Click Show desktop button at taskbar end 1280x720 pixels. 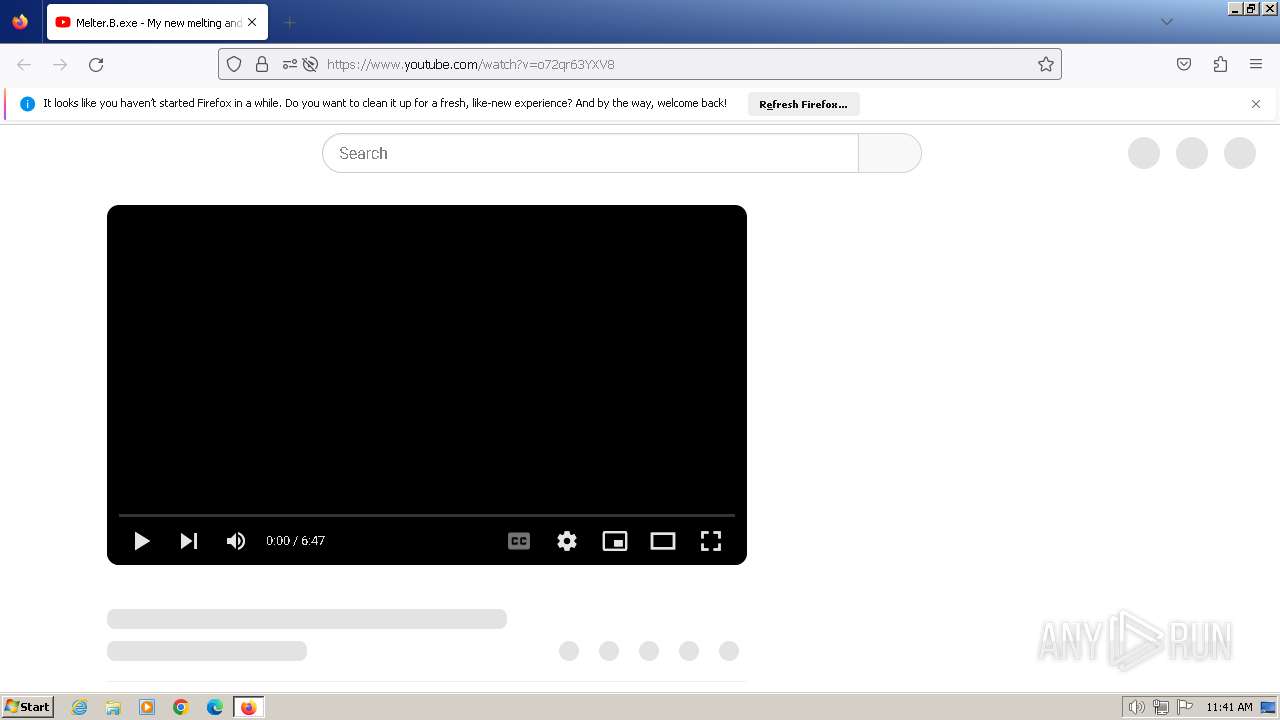[1269, 707]
